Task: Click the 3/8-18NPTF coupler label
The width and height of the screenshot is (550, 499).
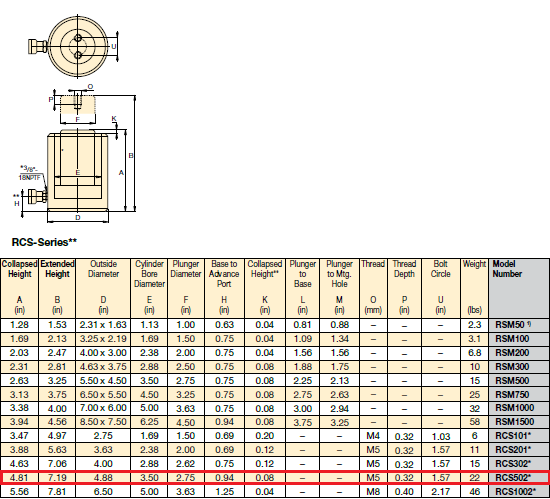Action: [29, 173]
